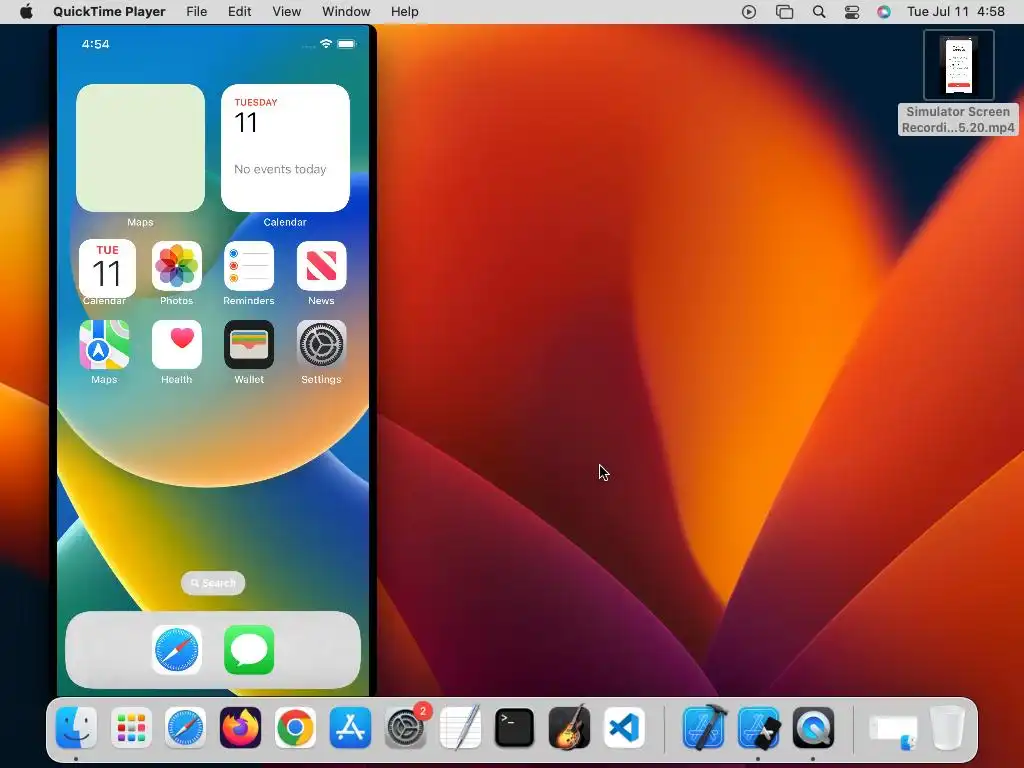Open the Photos app on the iPhone screen
The width and height of the screenshot is (1024, 768).
(x=176, y=266)
